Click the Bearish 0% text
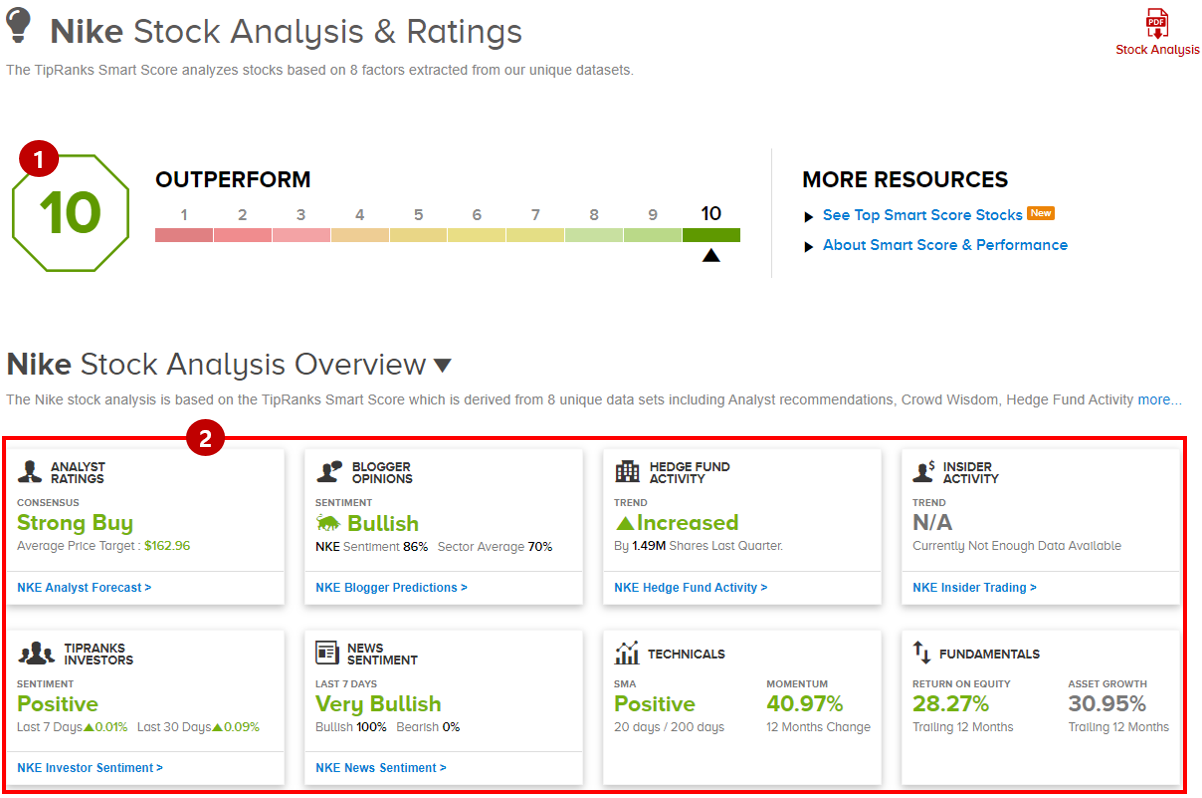This screenshot has width=1202, height=798. 428,727
